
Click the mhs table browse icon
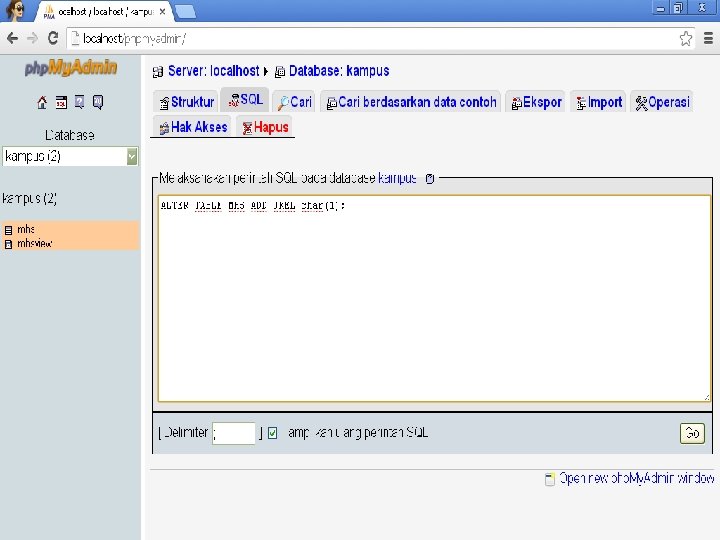click(8, 230)
